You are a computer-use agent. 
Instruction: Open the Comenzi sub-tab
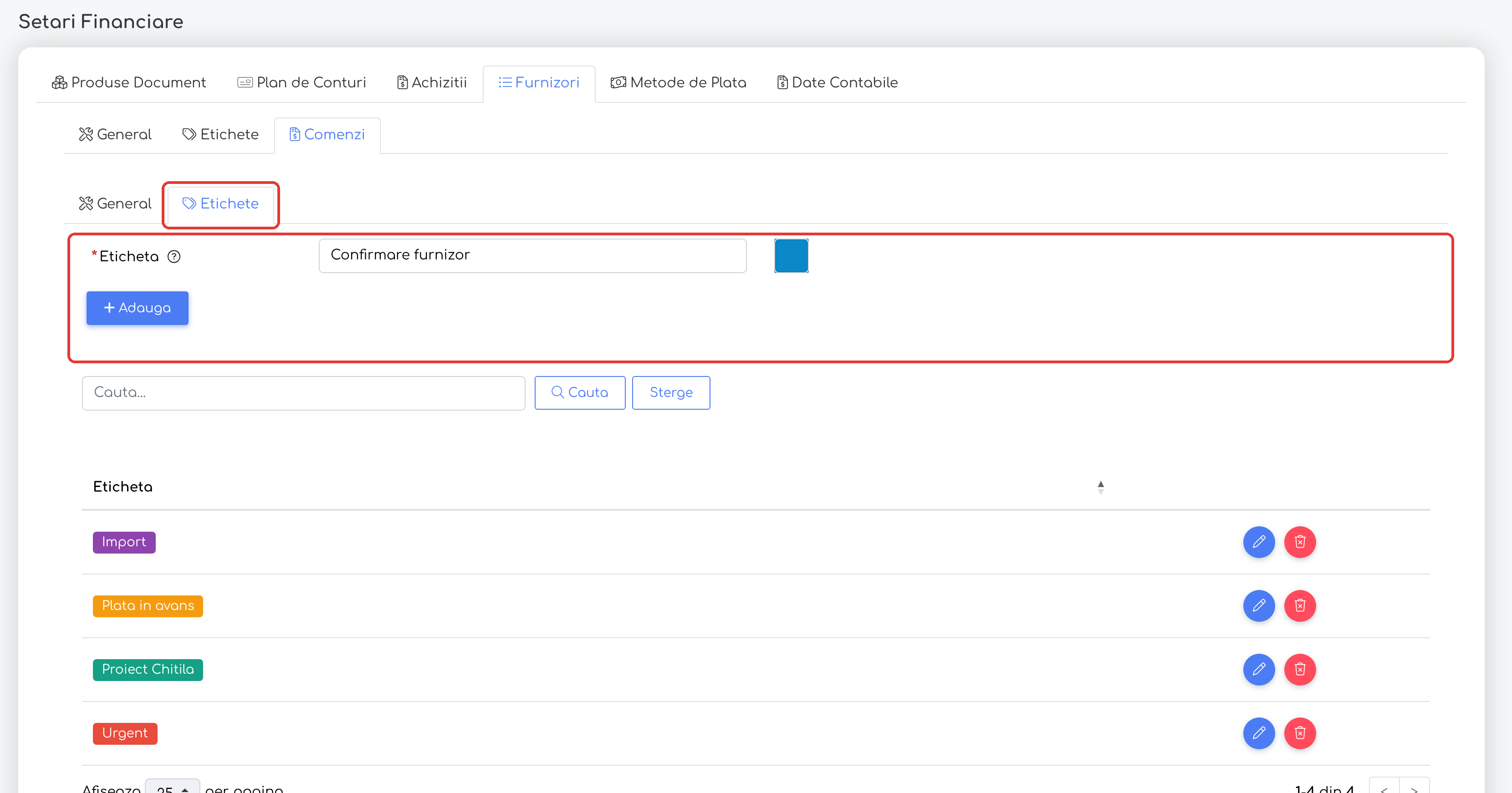(x=327, y=135)
